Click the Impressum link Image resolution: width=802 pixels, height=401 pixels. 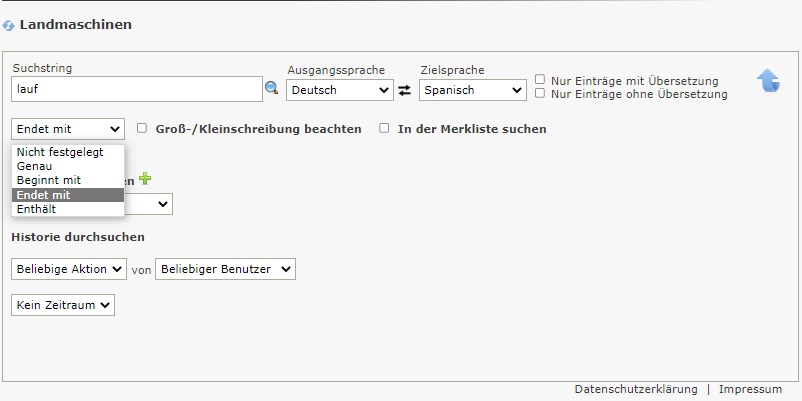click(750, 389)
